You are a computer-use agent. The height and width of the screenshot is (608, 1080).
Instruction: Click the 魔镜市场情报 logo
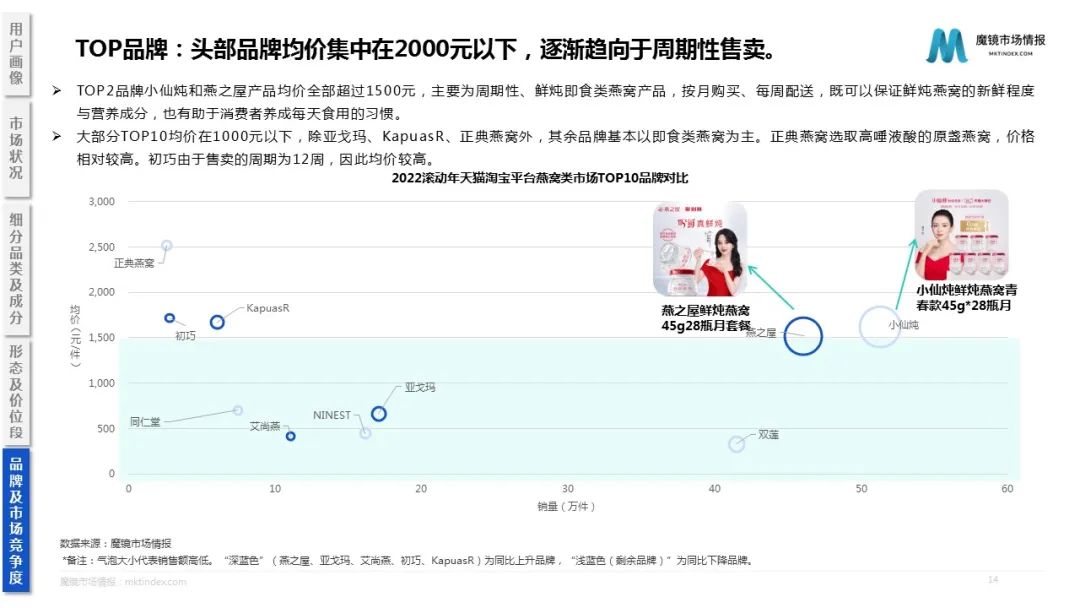(x=986, y=45)
